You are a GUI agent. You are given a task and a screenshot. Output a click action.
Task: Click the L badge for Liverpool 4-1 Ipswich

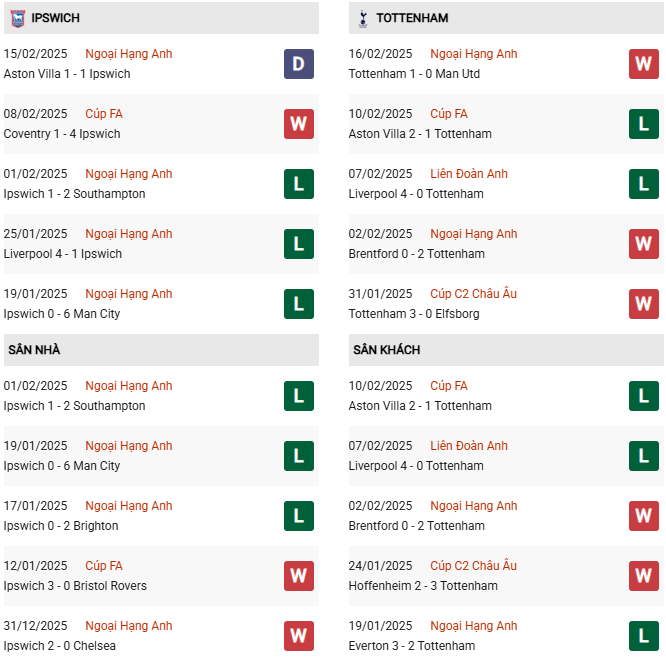click(x=298, y=244)
